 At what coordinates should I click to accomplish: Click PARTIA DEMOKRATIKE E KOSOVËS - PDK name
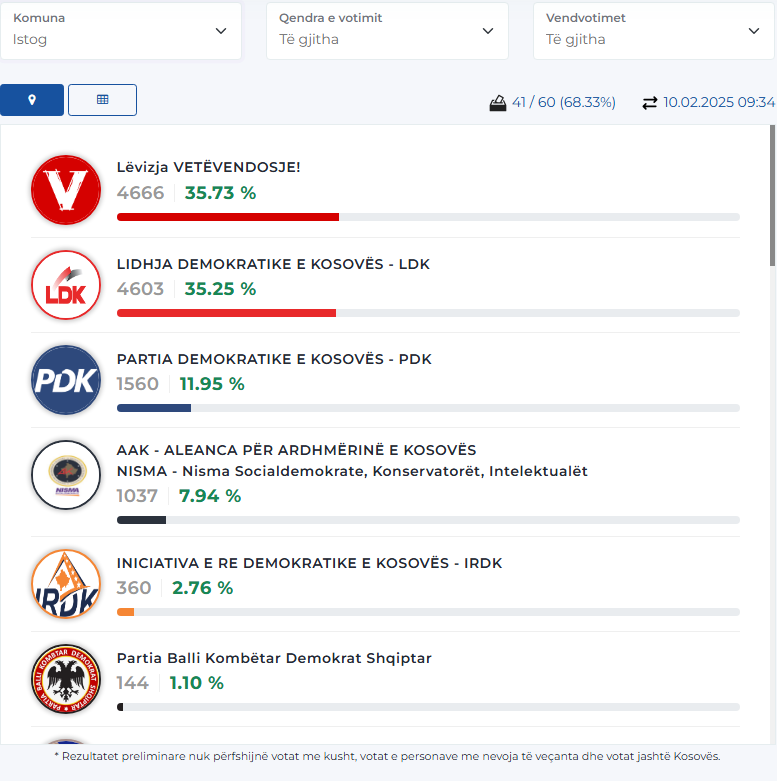274,359
